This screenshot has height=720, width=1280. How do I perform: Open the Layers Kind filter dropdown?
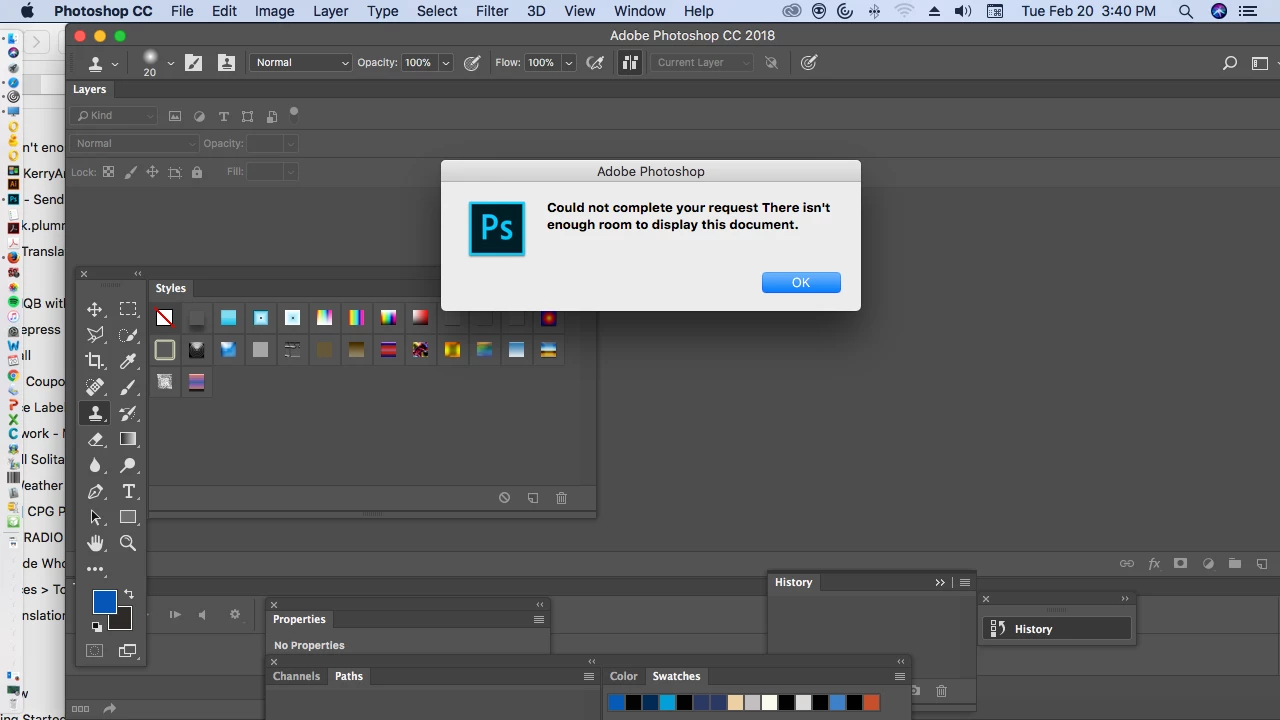pyautogui.click(x=115, y=116)
